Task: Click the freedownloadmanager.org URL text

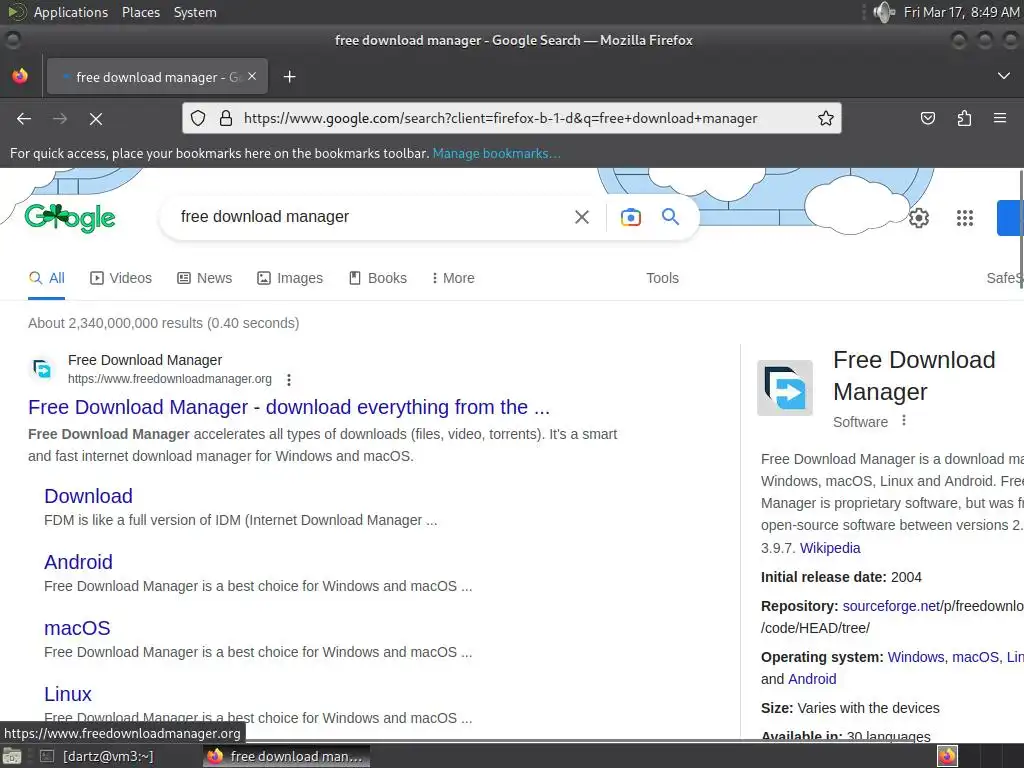Action: click(x=170, y=379)
